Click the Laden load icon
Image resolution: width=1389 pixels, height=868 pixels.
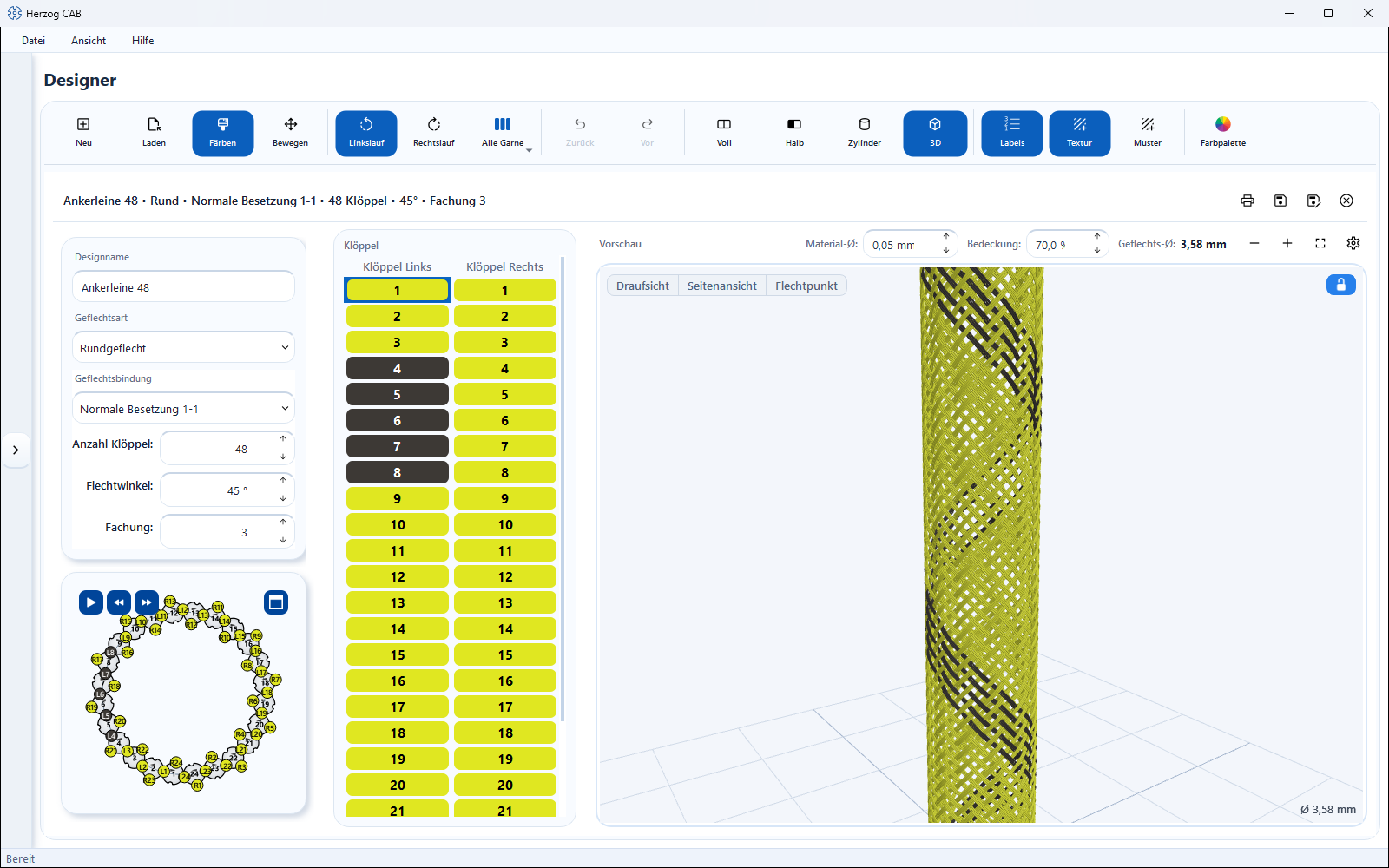(154, 133)
